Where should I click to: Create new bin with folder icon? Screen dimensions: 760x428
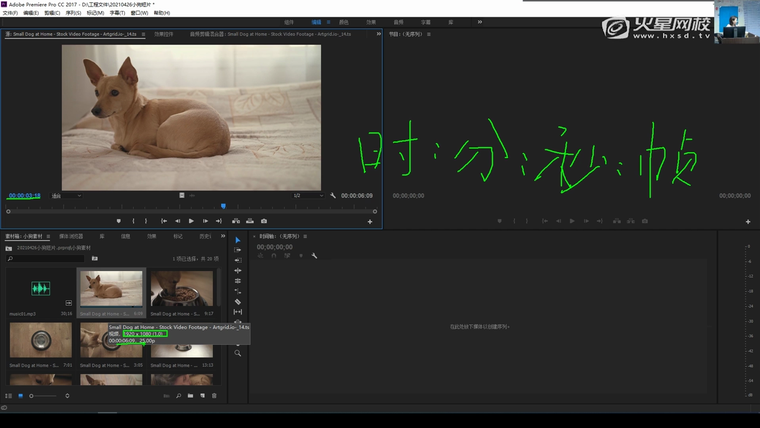tap(190, 396)
